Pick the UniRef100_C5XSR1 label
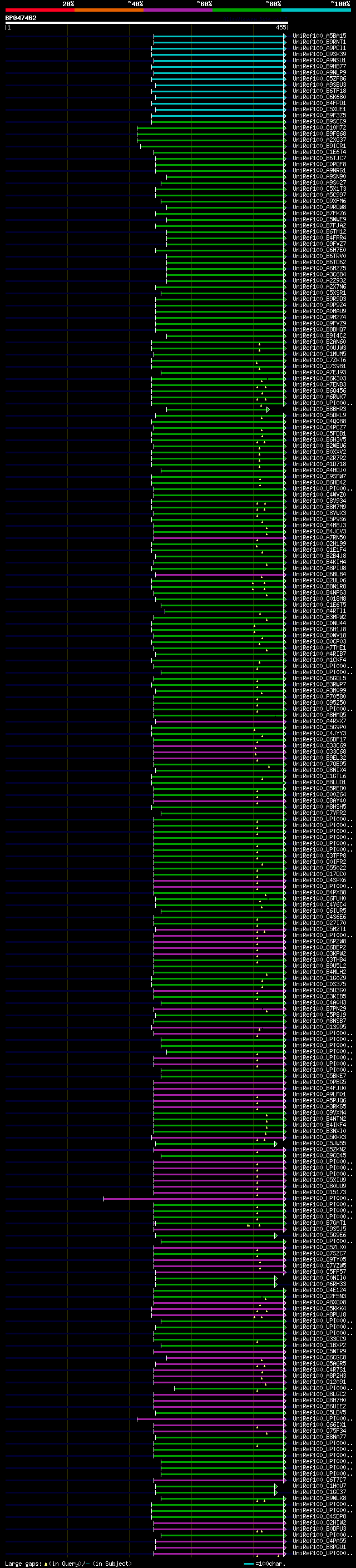This screenshot has height=1568, width=356. pos(319,293)
